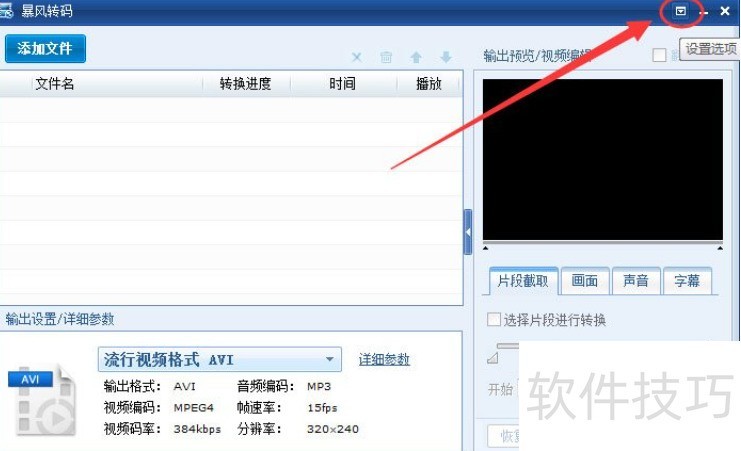Click the AVI file format icon

pyautogui.click(x=42, y=400)
